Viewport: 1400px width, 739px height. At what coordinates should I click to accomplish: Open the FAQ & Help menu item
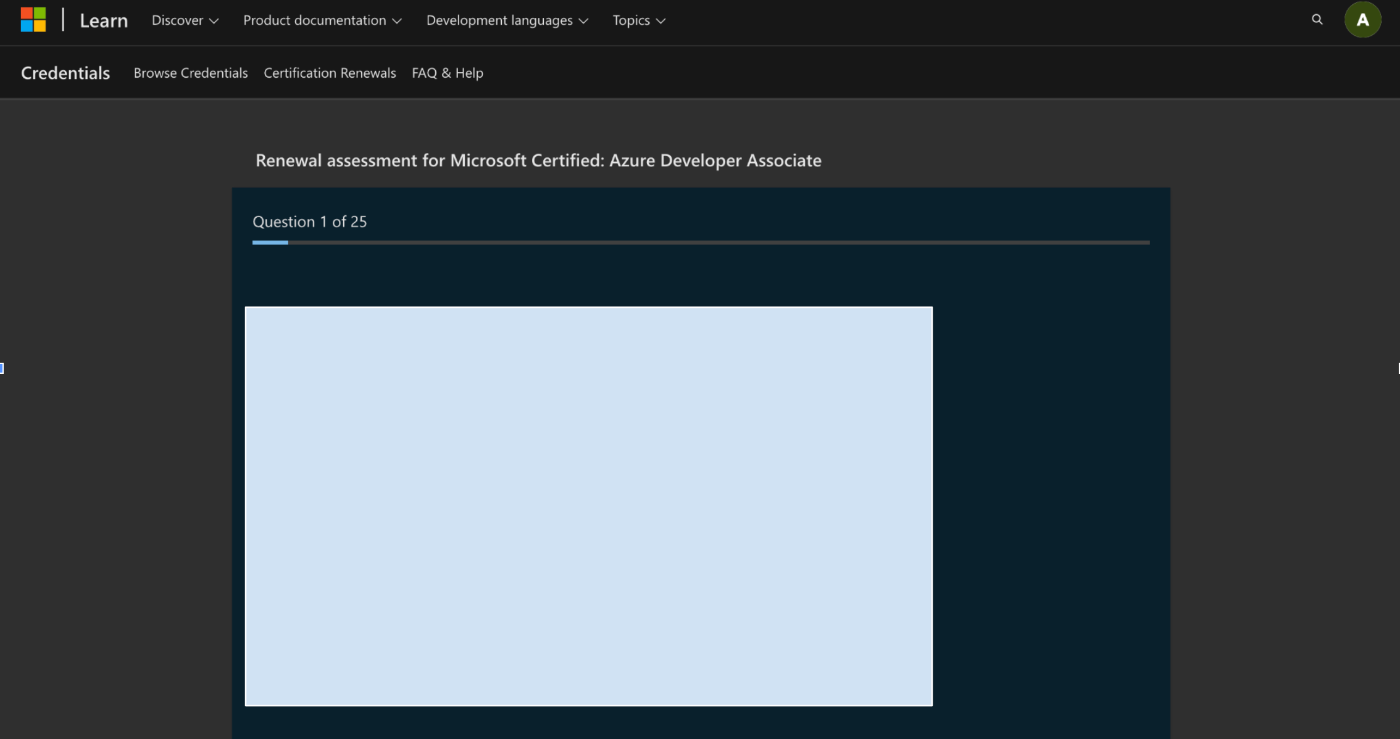pos(447,73)
